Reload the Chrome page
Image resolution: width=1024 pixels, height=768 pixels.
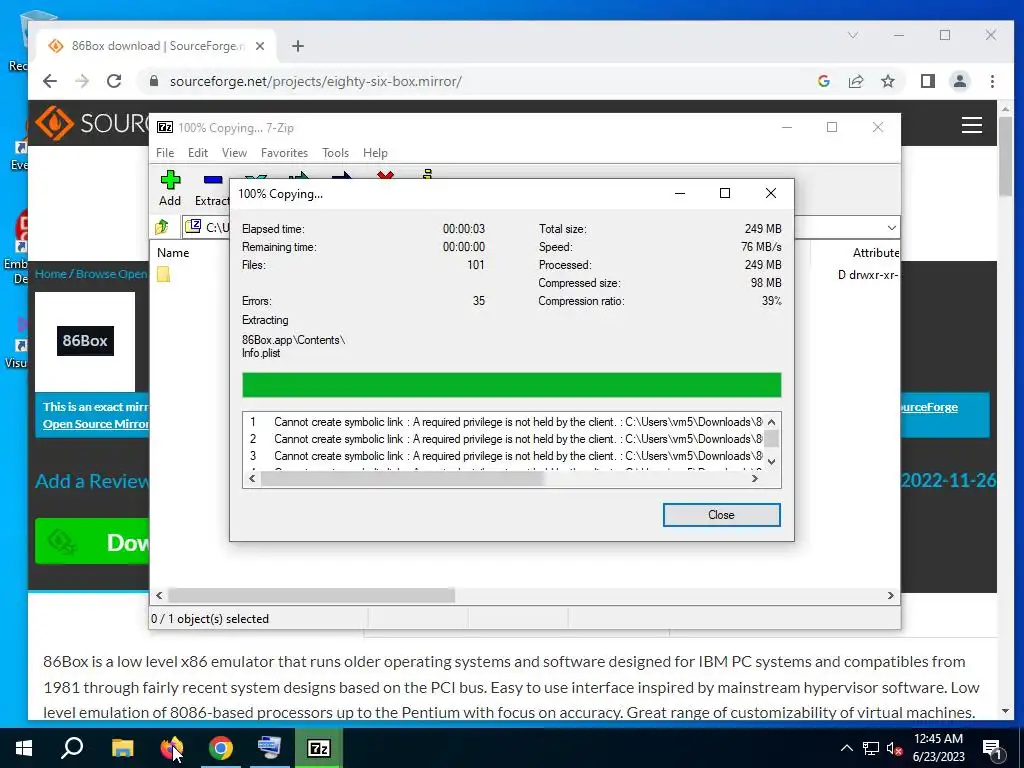[x=114, y=81]
